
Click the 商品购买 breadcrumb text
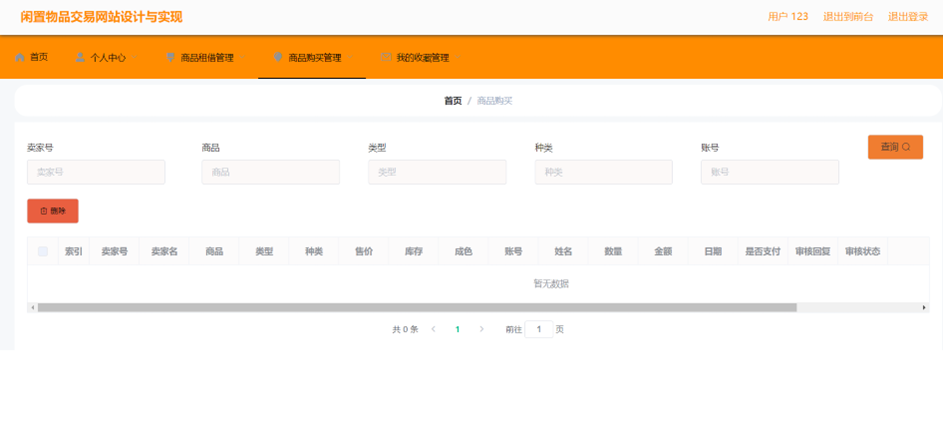pos(495,101)
